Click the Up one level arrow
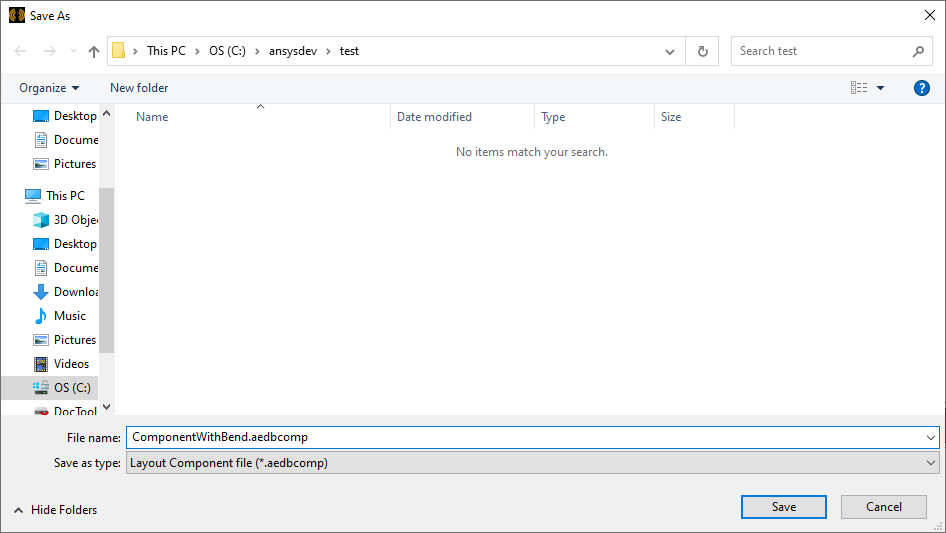This screenshot has height=533, width=946. pos(94,51)
